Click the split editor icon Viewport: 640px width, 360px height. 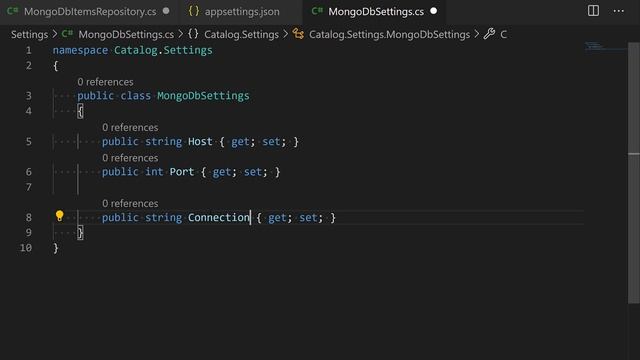click(593, 11)
